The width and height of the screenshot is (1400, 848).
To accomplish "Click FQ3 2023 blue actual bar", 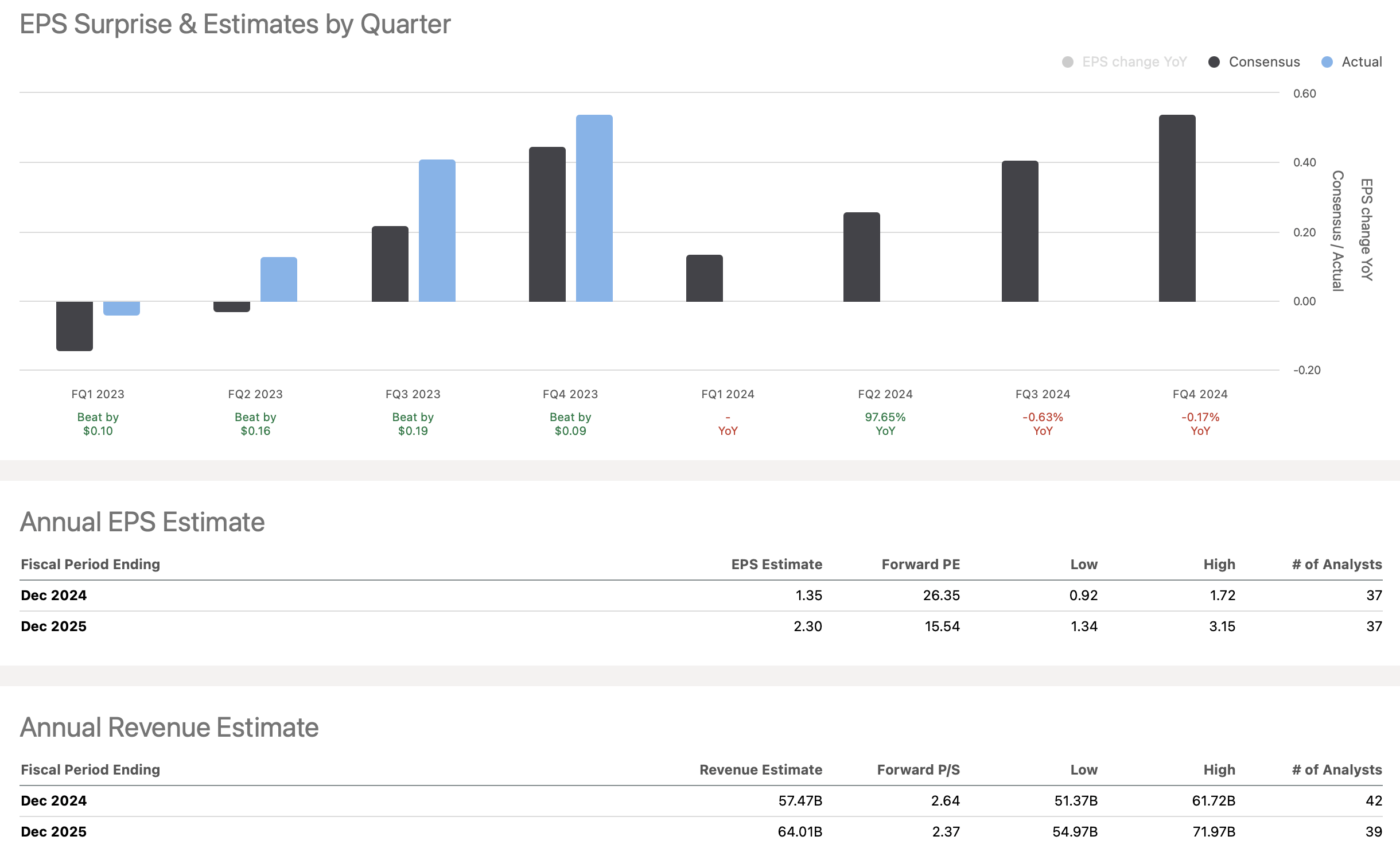I will coord(437,231).
